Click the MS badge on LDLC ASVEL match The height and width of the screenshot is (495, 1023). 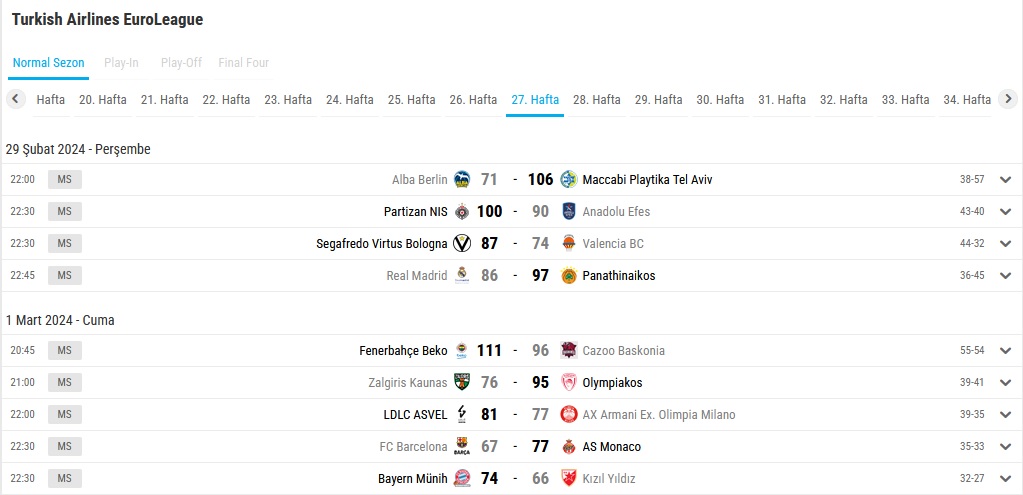[x=65, y=415]
